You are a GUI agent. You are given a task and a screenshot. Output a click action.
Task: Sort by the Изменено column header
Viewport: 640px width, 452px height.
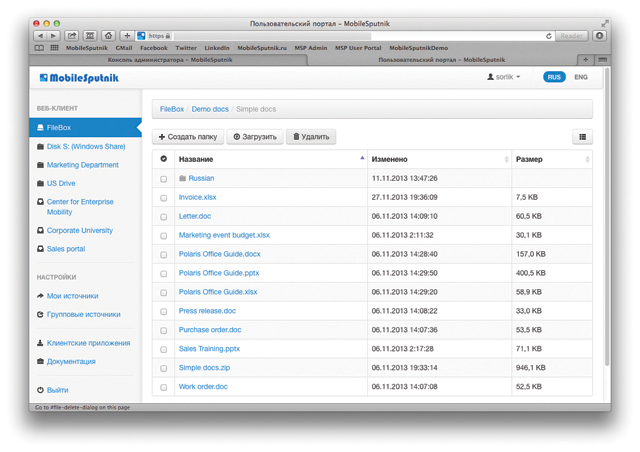coord(440,159)
